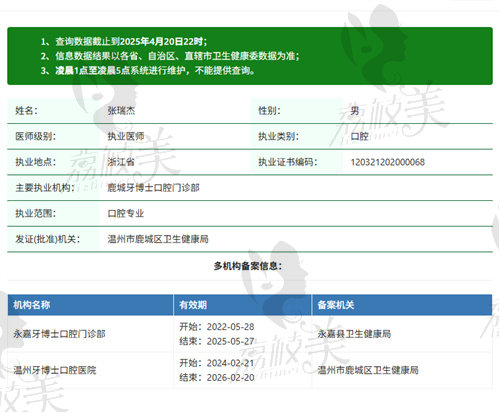Click the 执业范围: label
This screenshot has width=500, height=413.
[x=36, y=213]
